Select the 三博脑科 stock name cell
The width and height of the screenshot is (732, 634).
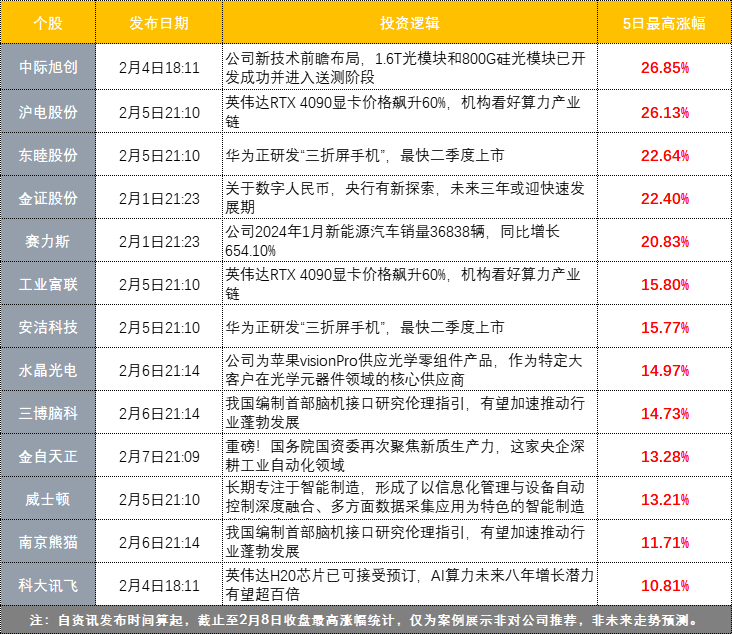[48, 413]
